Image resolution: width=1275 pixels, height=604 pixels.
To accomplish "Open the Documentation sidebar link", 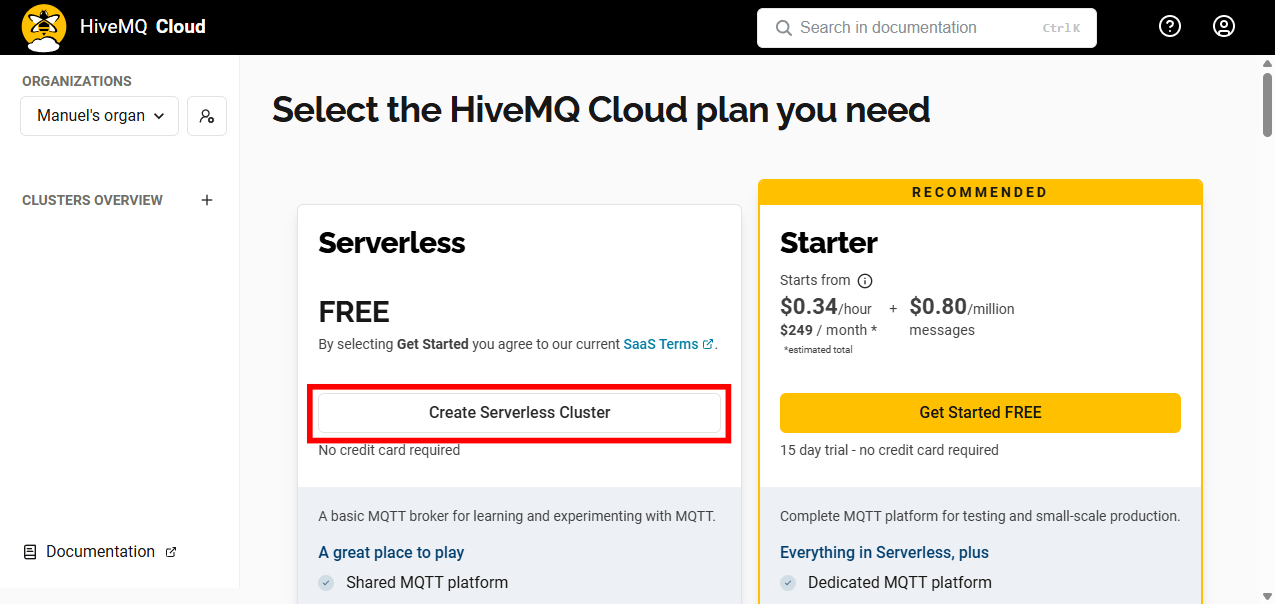I will coord(100,551).
